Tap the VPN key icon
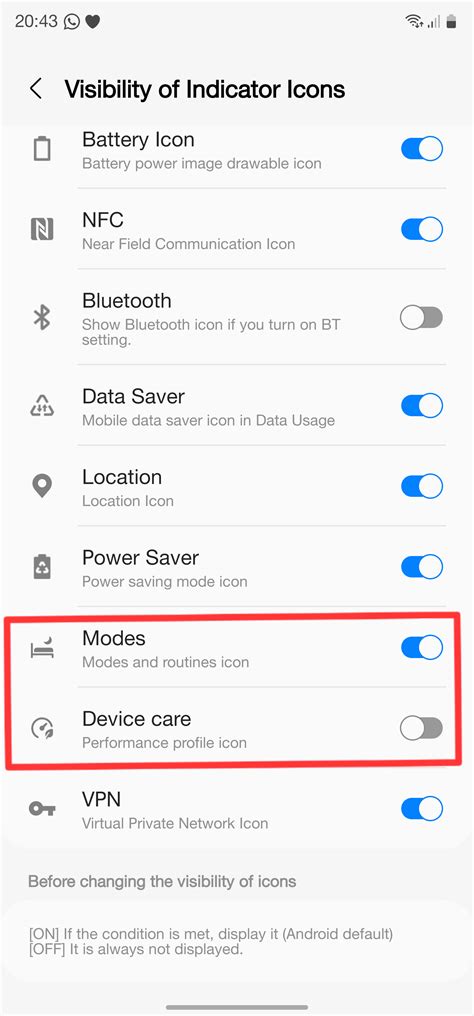This screenshot has width=474, height=1016. (42, 809)
